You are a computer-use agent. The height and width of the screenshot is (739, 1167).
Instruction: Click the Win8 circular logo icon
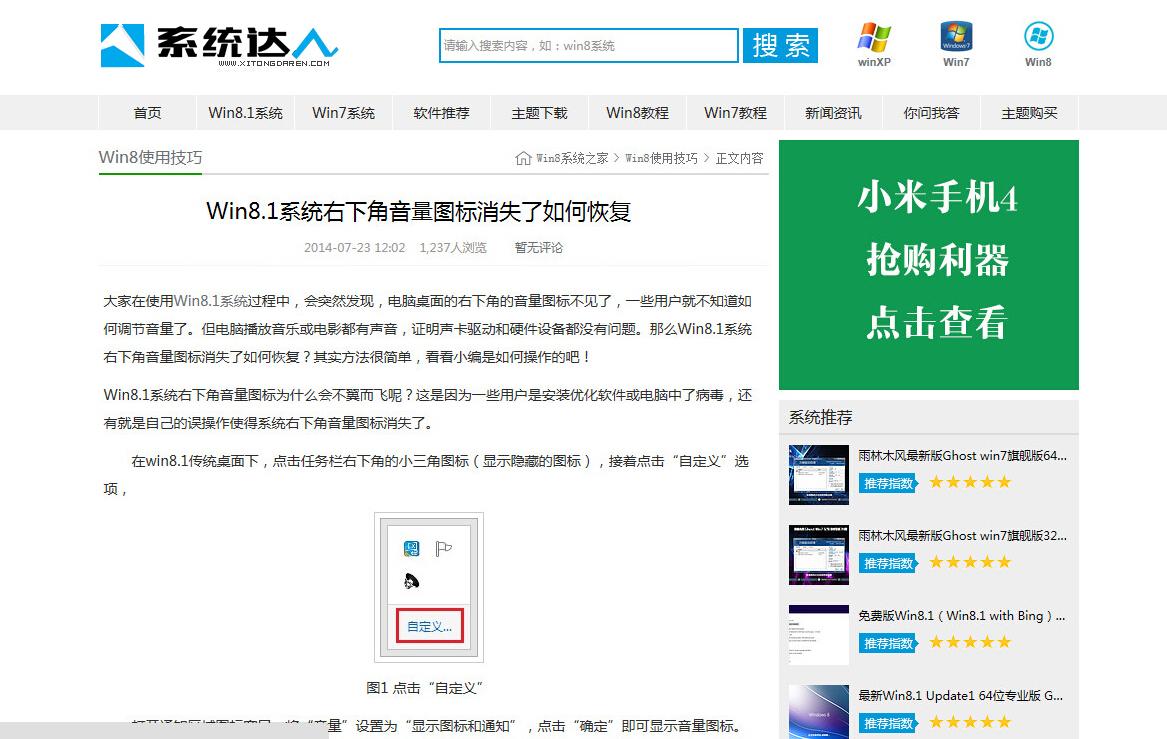point(1038,37)
